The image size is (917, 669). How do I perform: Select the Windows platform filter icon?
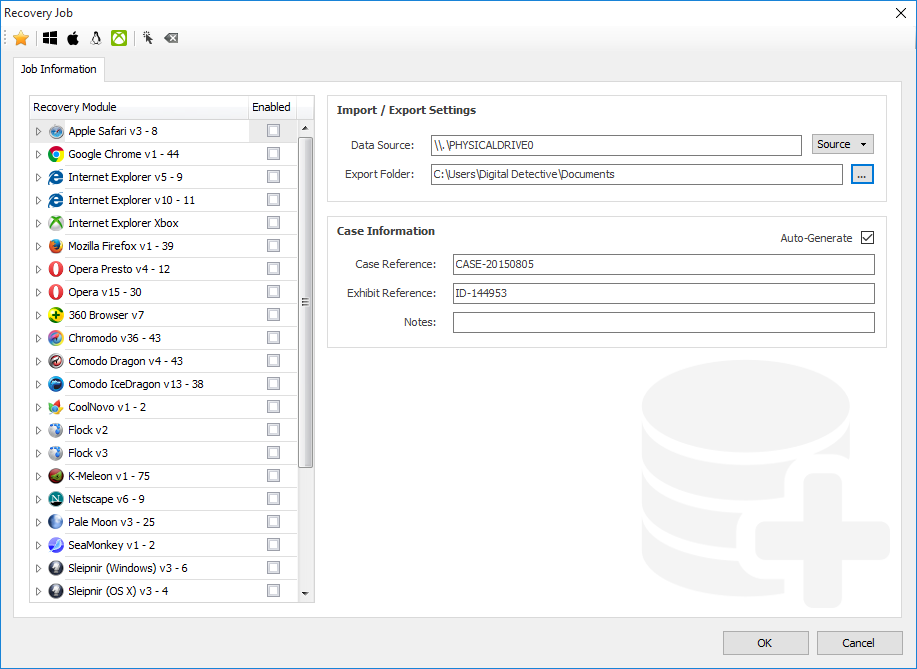(x=50, y=38)
